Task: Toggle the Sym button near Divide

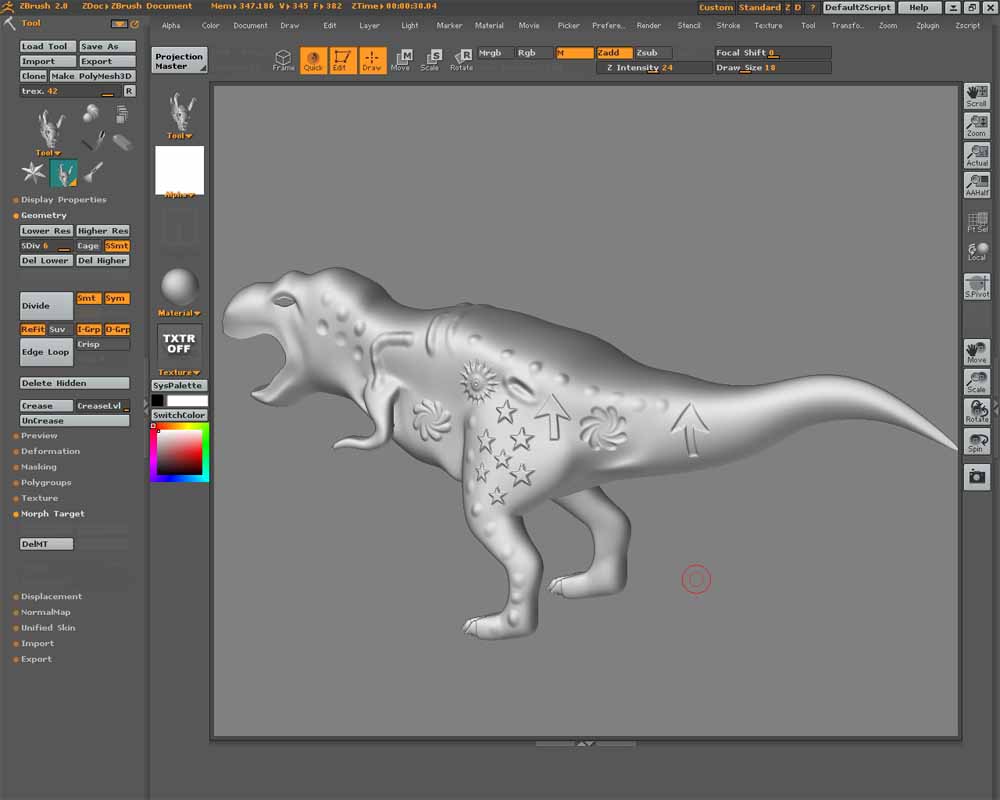Action: tap(116, 298)
